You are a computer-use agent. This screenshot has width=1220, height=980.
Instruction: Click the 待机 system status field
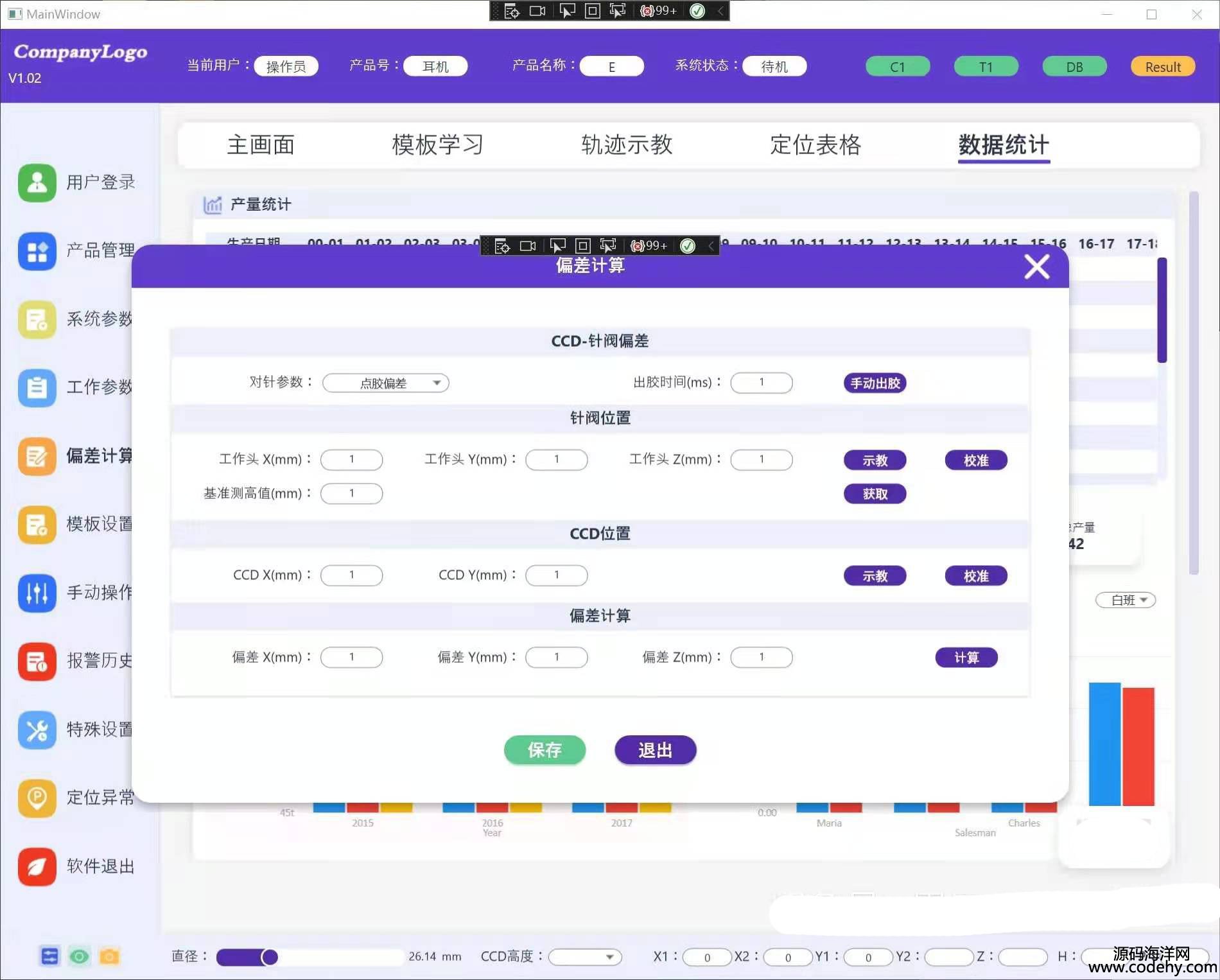tap(774, 66)
